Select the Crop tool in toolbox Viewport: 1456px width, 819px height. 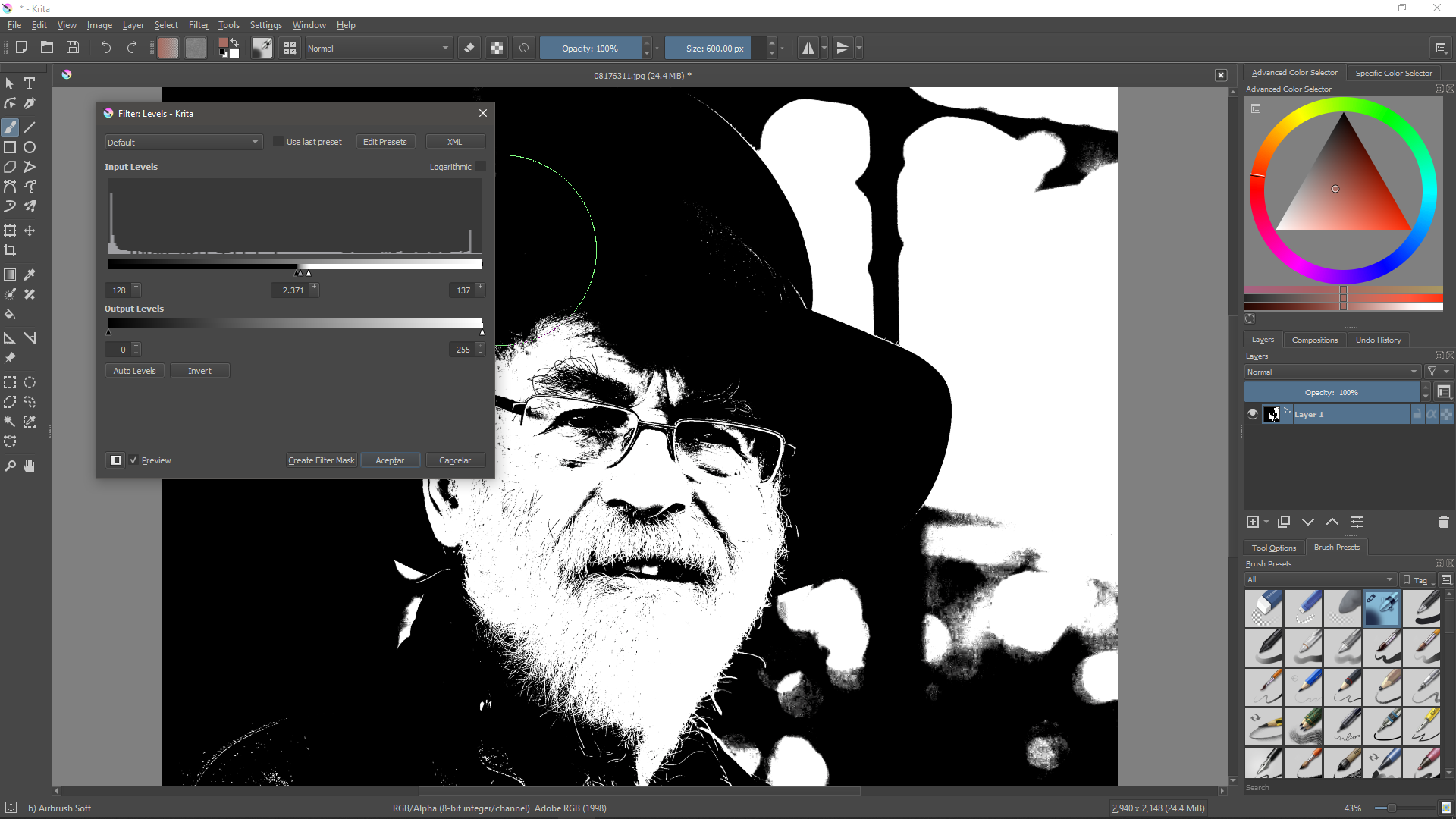(10, 251)
